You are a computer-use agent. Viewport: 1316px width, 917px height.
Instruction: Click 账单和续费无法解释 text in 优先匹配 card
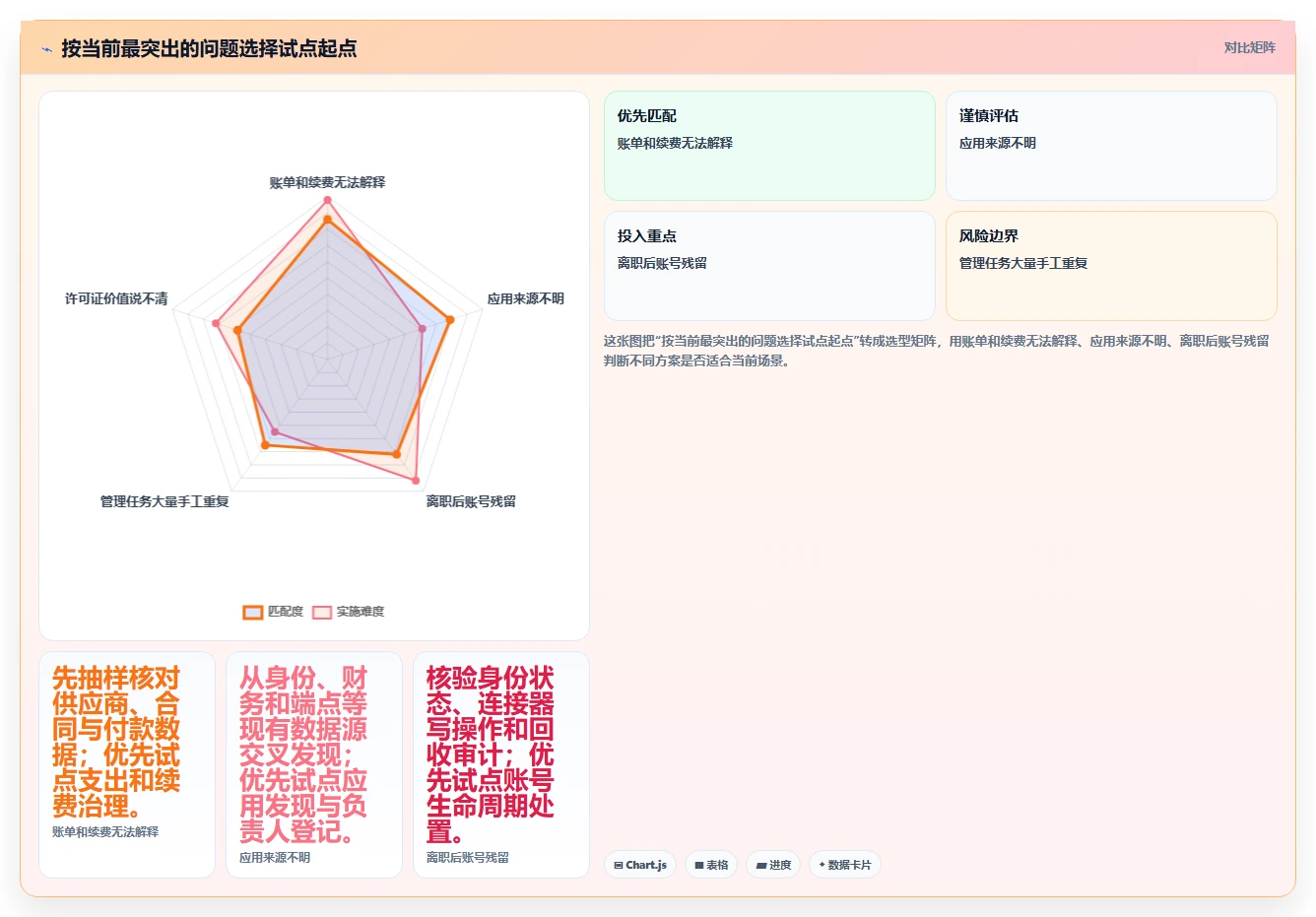[675, 143]
